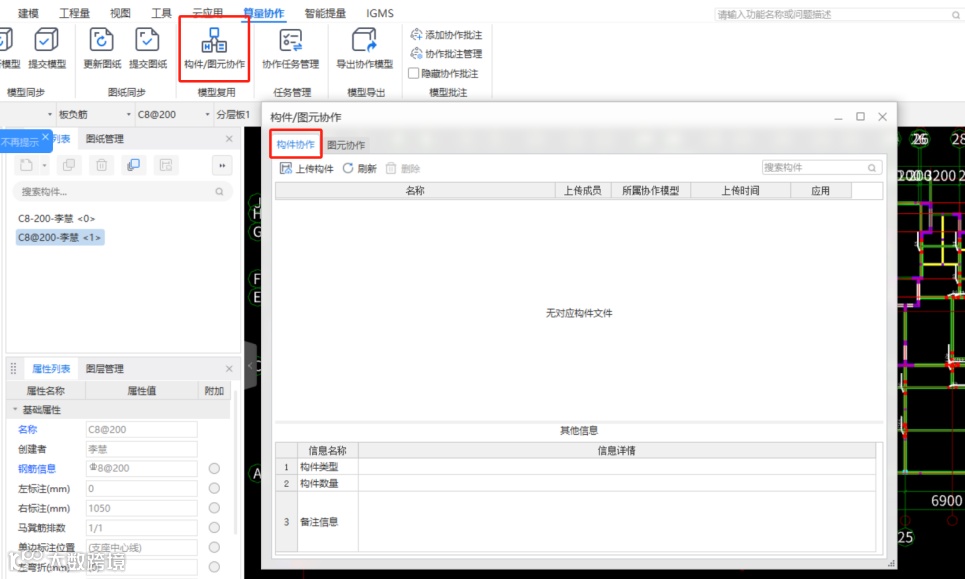The height and width of the screenshot is (579, 965).
Task: Select 上传构件 upload component
Action: tap(306, 169)
